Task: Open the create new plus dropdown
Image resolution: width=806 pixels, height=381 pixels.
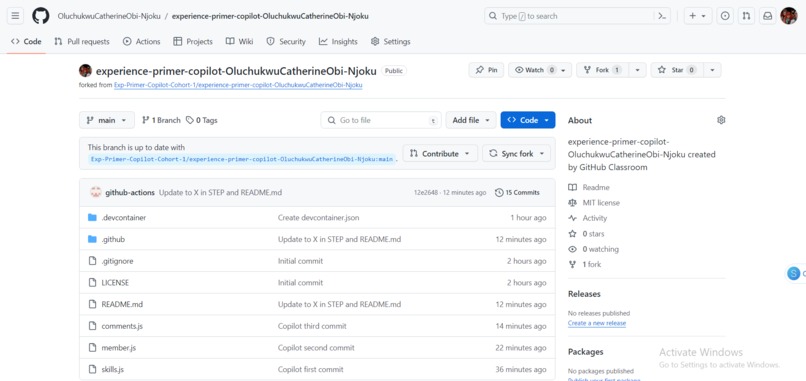Action: [x=697, y=16]
